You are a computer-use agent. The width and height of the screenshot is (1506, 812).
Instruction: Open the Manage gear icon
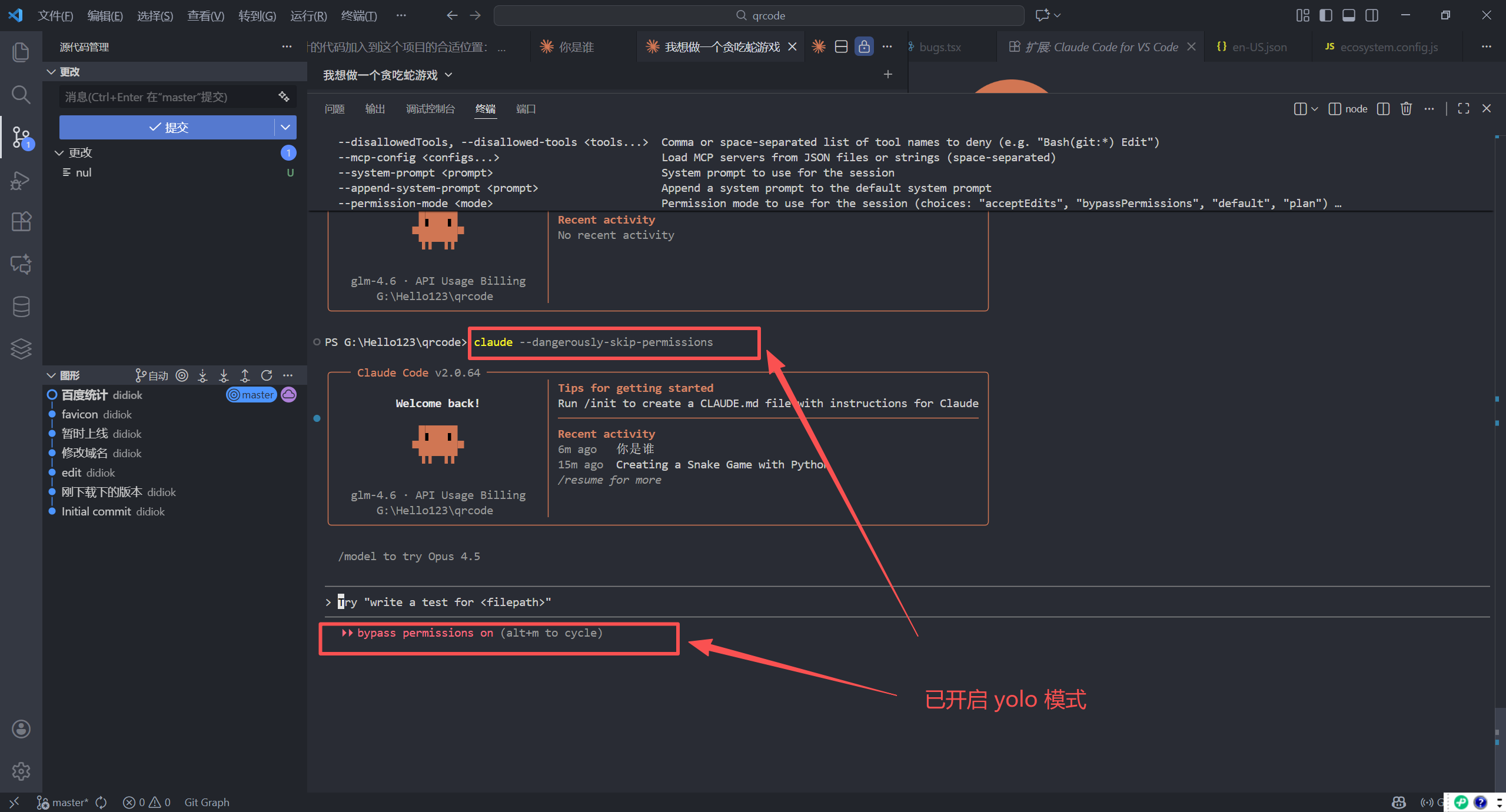tap(21, 771)
